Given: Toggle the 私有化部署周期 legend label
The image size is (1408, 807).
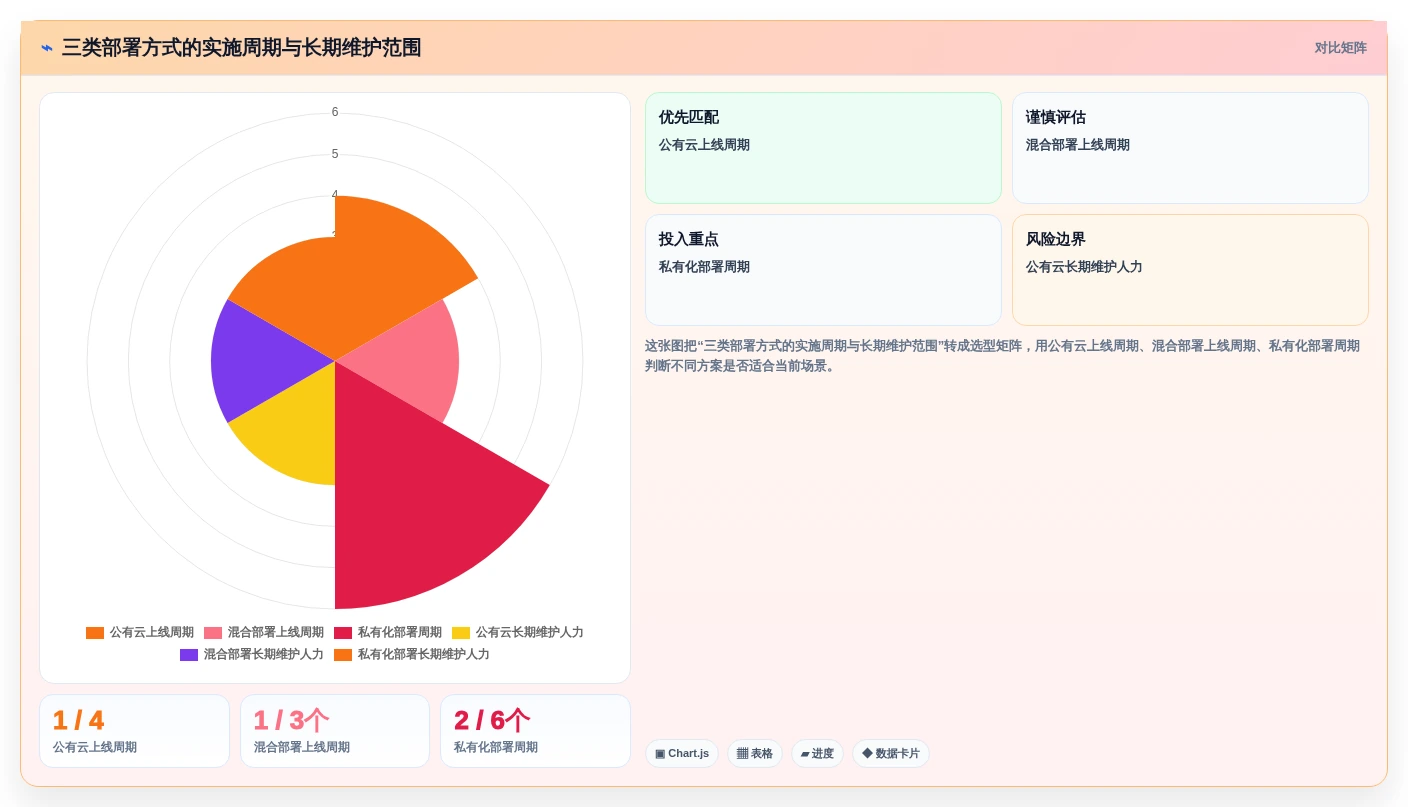Looking at the screenshot, I should [x=400, y=633].
